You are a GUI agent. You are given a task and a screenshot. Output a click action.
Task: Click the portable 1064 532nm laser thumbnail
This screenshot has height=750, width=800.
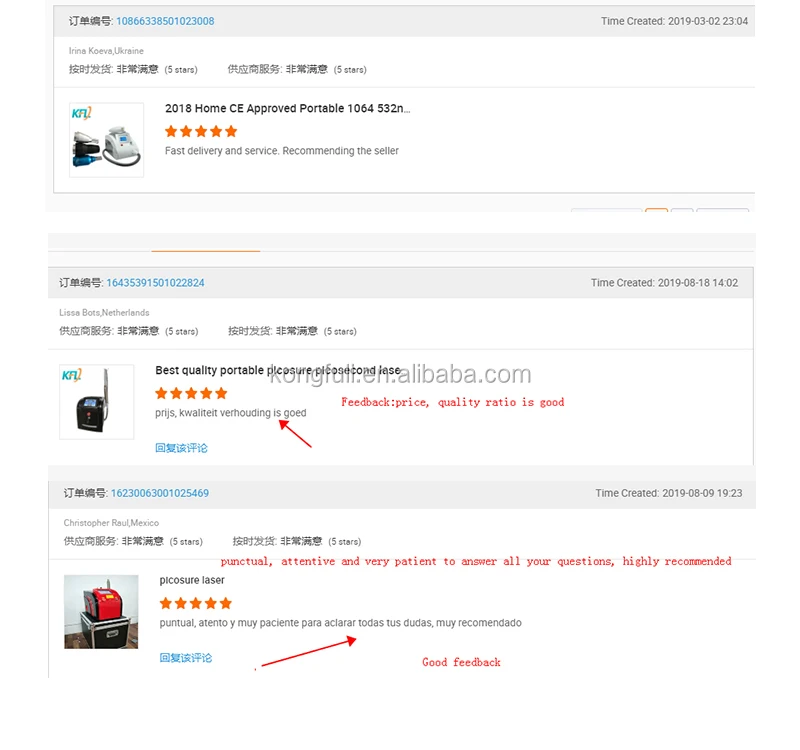(x=107, y=140)
